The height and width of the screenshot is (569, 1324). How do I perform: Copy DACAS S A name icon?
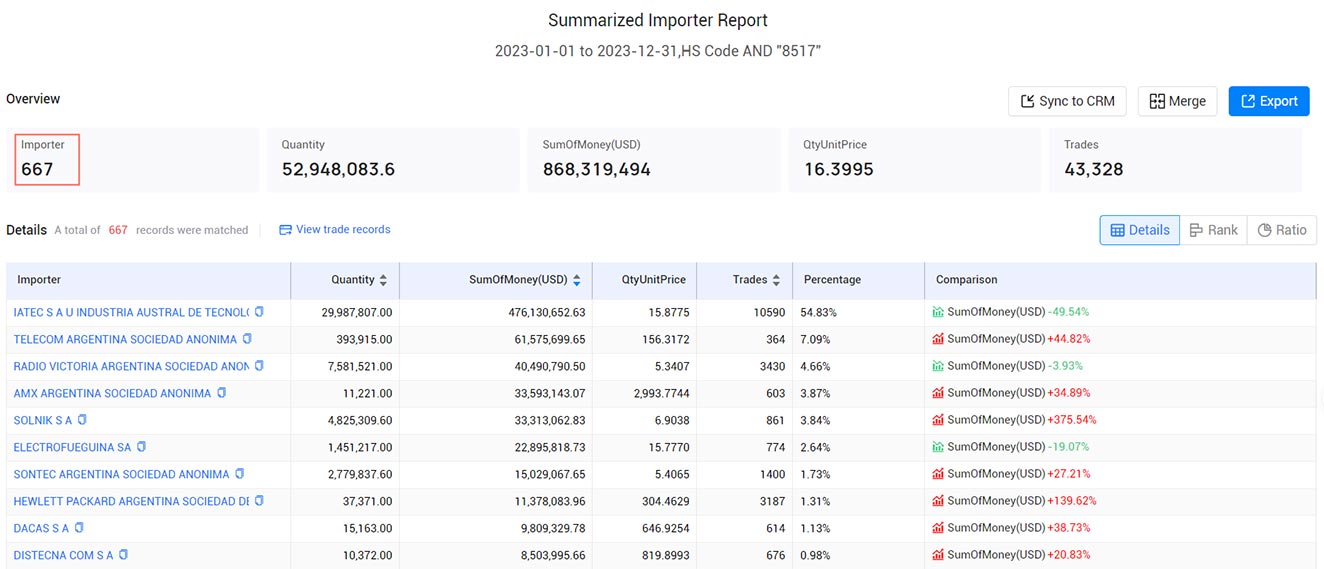(79, 528)
